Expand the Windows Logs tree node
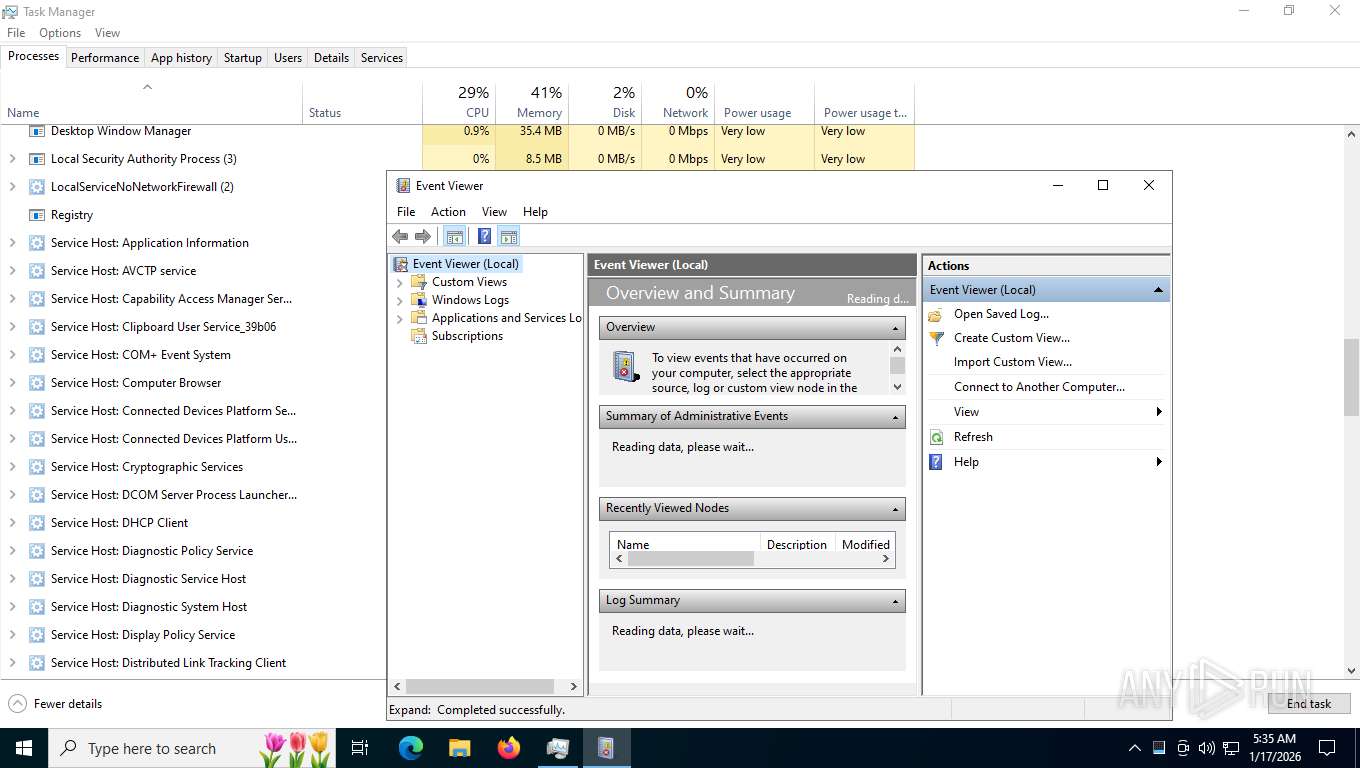 (400, 300)
